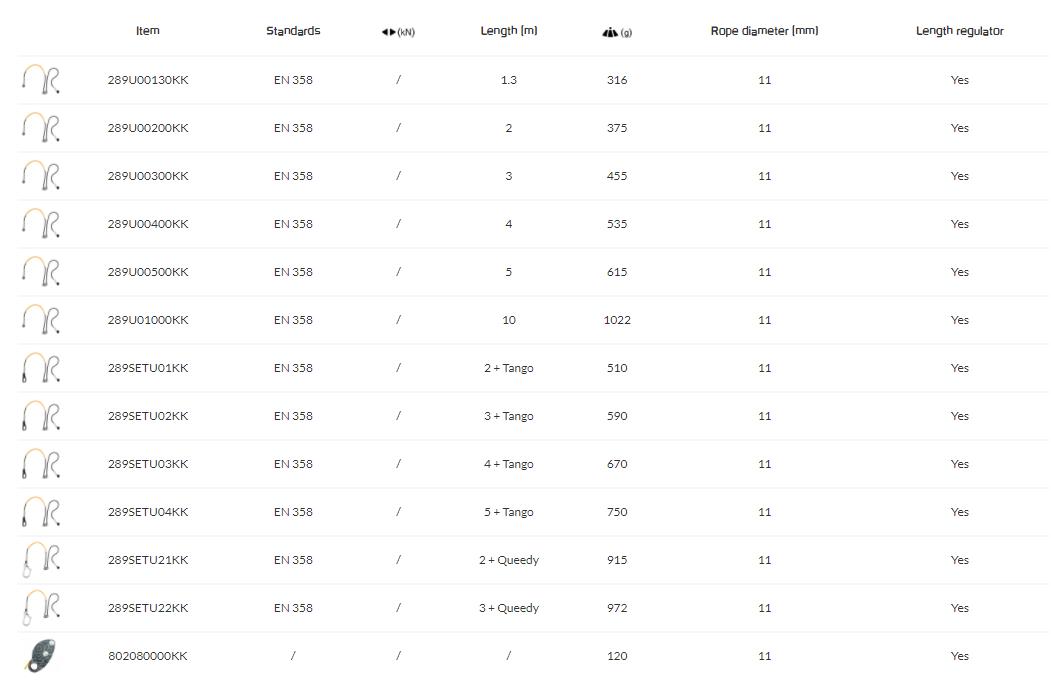Click item code 289U00400KK
The image size is (1051, 695).
[x=148, y=224]
